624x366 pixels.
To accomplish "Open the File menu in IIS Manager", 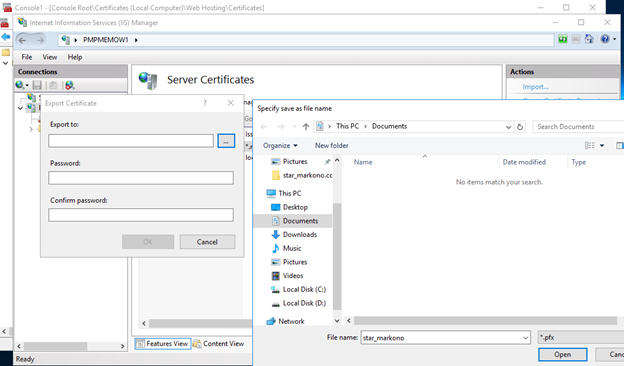I will pyautogui.click(x=27, y=57).
